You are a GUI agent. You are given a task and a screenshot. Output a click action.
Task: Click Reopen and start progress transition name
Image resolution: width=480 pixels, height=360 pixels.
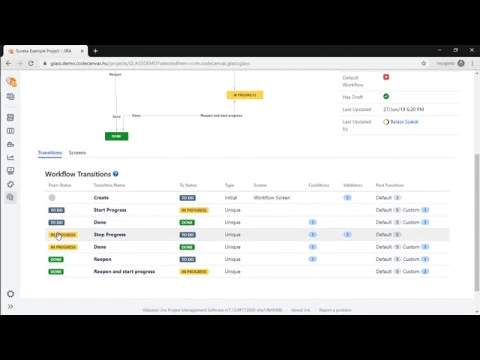point(124,272)
